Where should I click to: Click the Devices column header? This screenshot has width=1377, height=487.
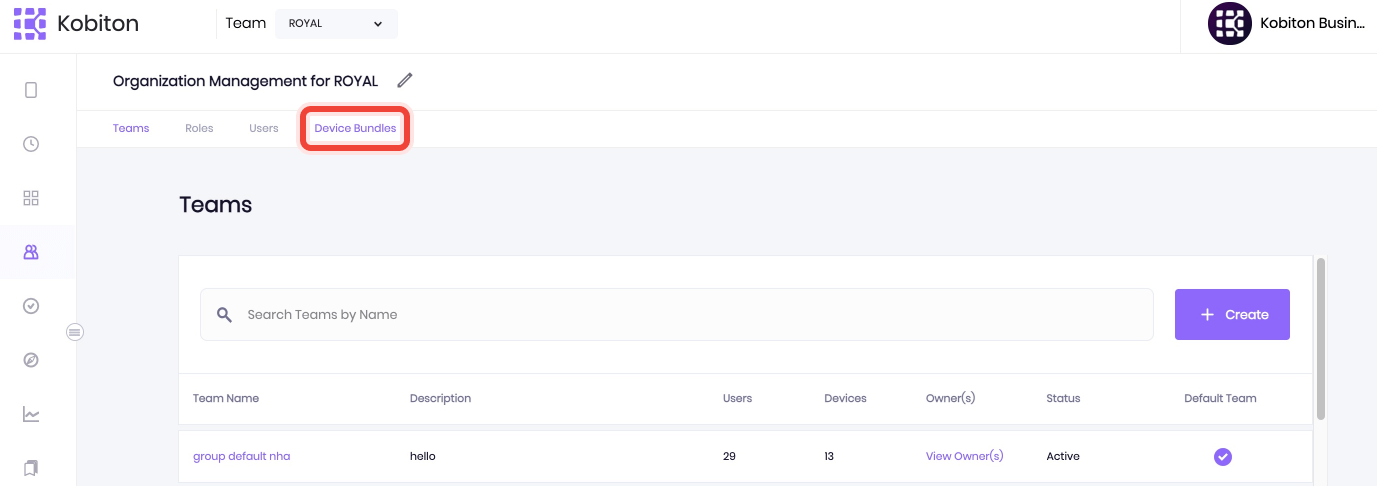[845, 398]
